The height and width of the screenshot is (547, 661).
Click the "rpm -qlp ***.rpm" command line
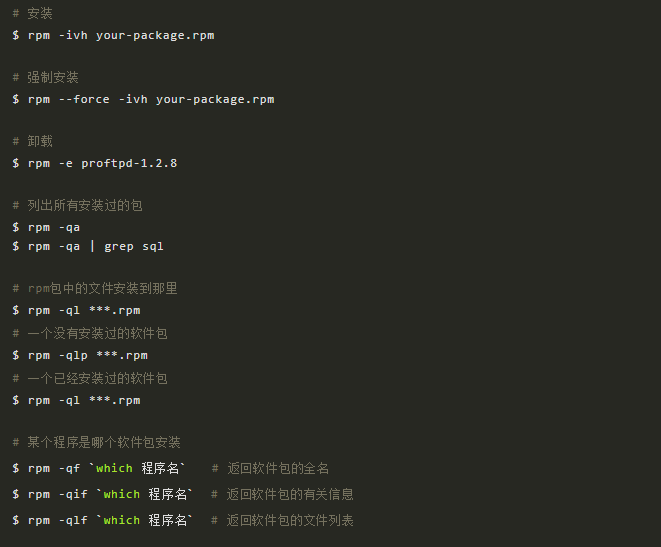88,355
